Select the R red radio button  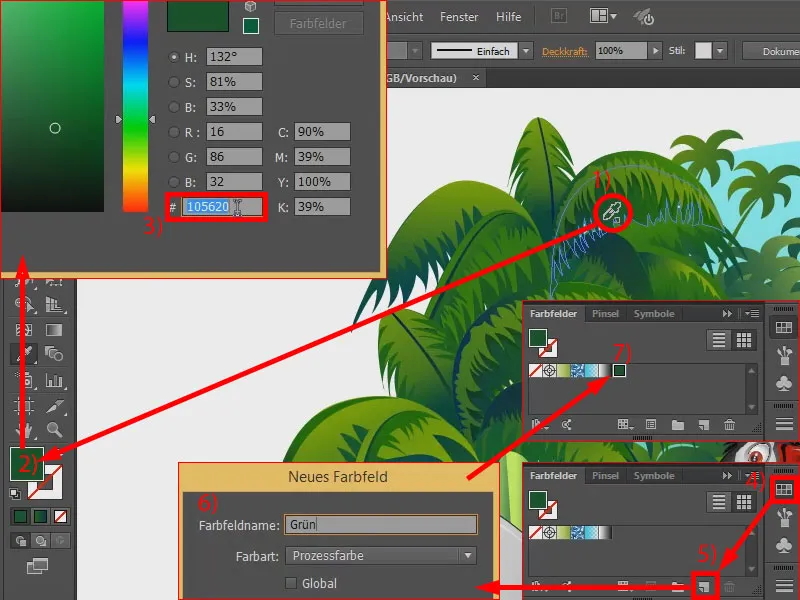click(x=174, y=132)
